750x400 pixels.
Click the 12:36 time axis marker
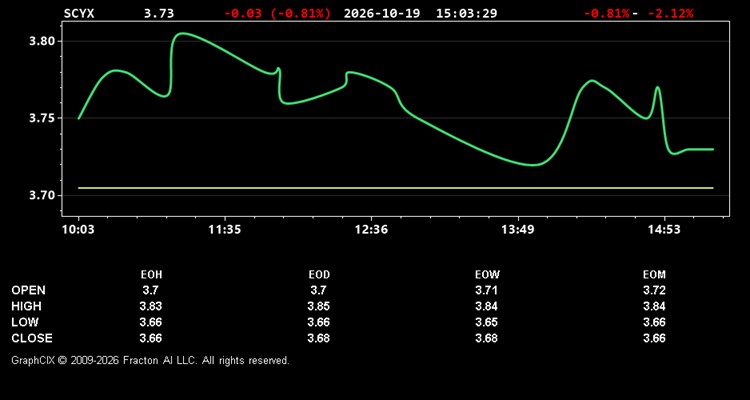coord(372,229)
